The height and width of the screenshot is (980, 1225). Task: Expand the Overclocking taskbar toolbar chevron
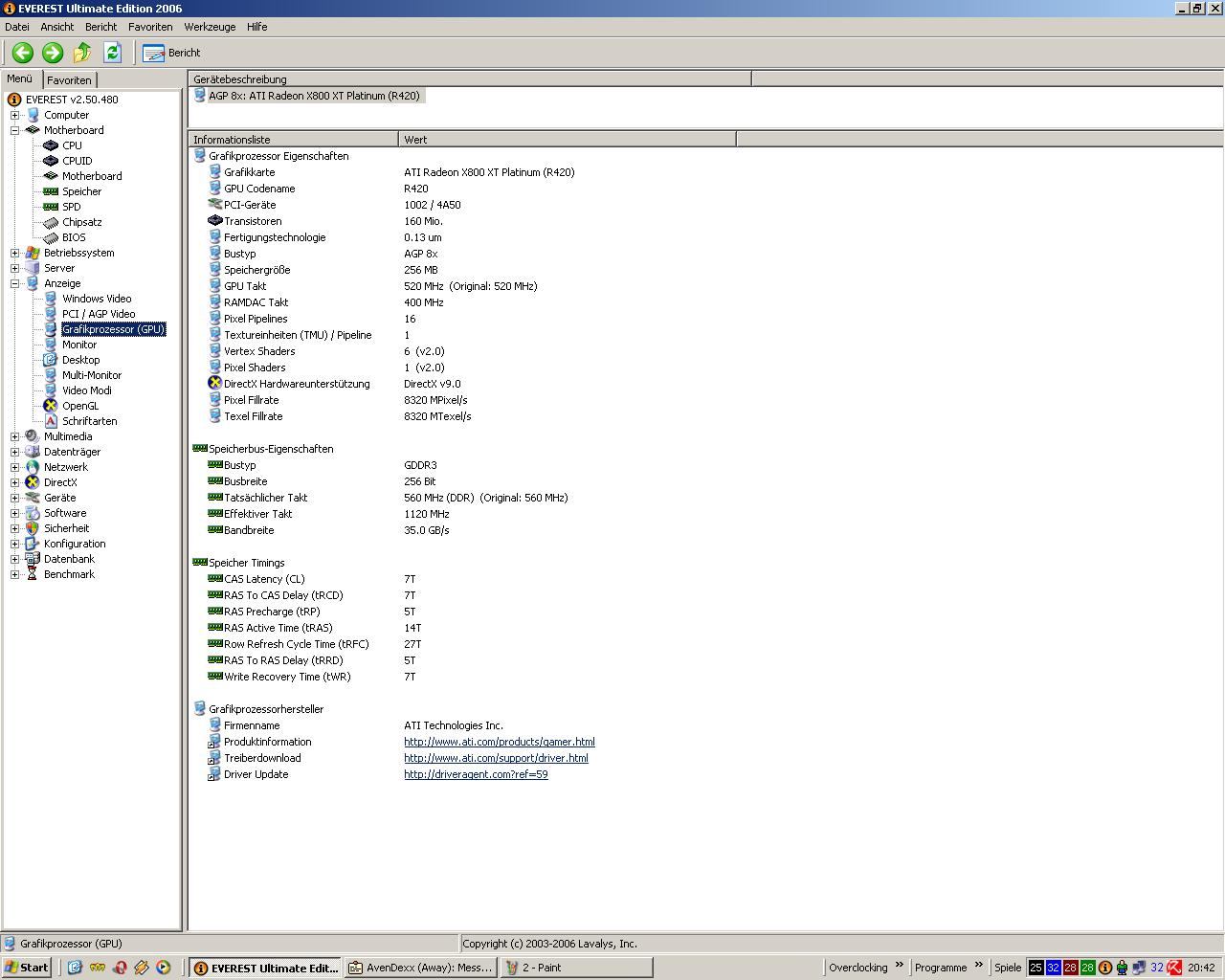pyautogui.click(x=900, y=965)
